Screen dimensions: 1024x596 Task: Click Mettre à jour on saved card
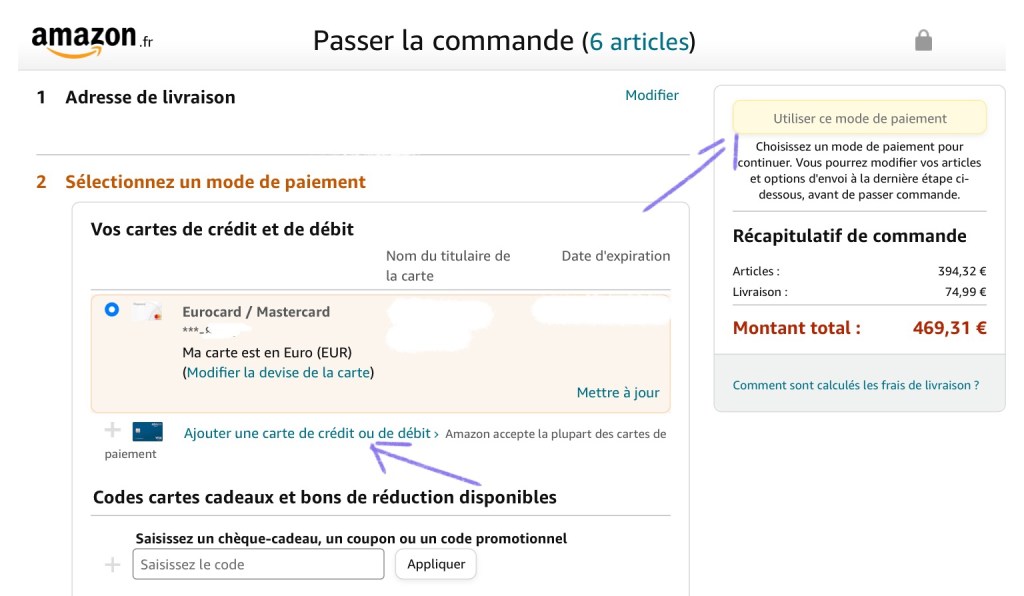point(618,392)
